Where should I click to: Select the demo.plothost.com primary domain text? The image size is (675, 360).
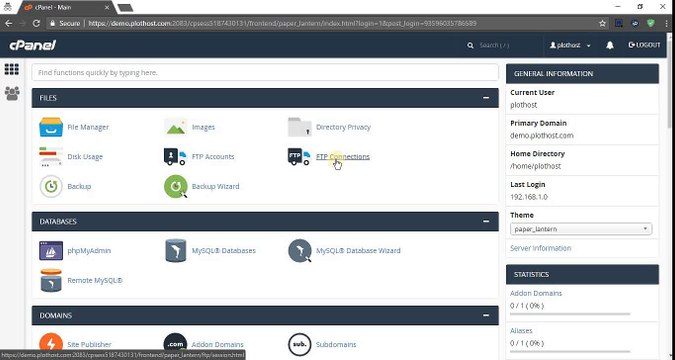[542, 136]
